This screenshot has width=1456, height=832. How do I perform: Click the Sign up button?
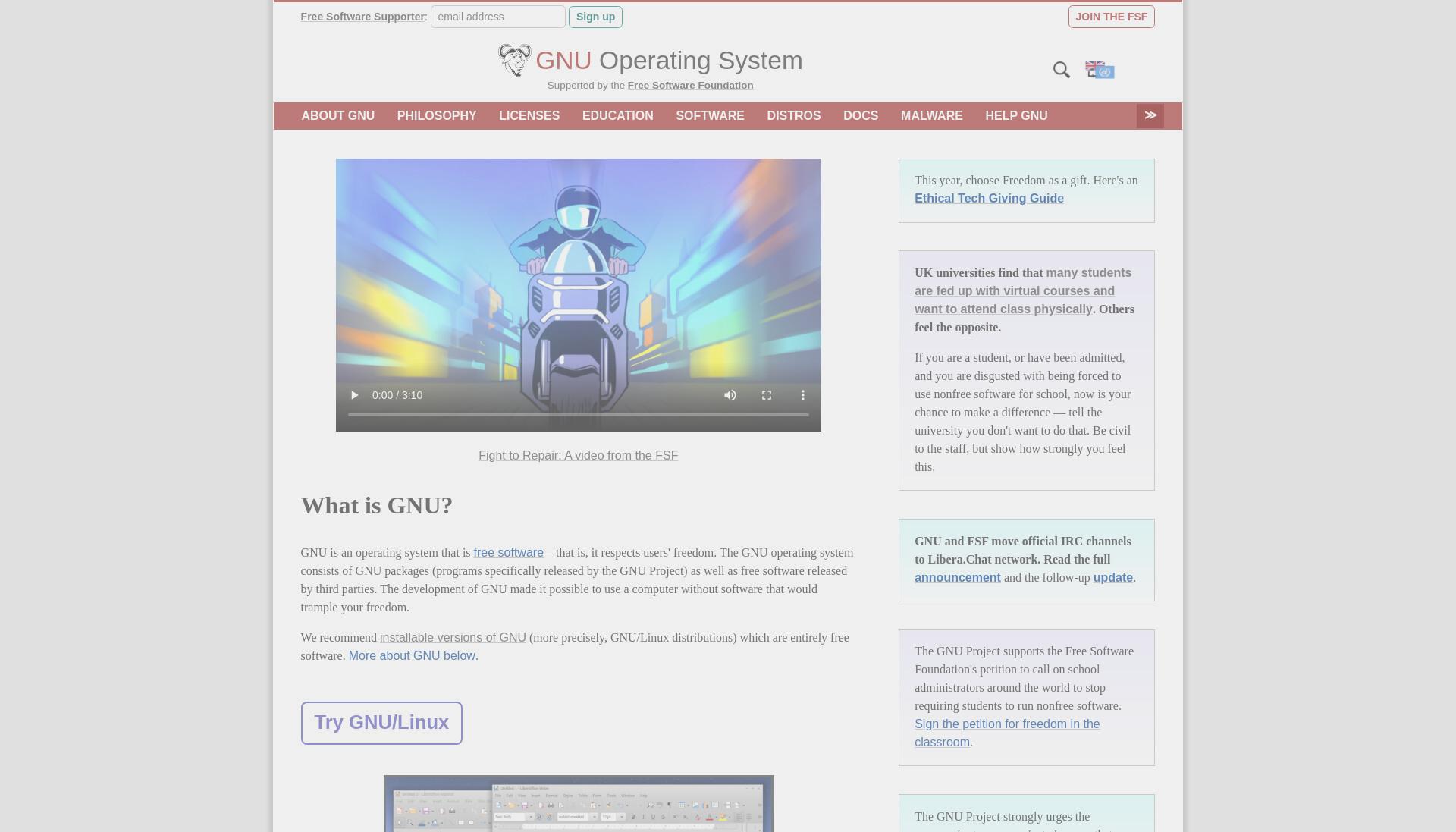coord(595,17)
